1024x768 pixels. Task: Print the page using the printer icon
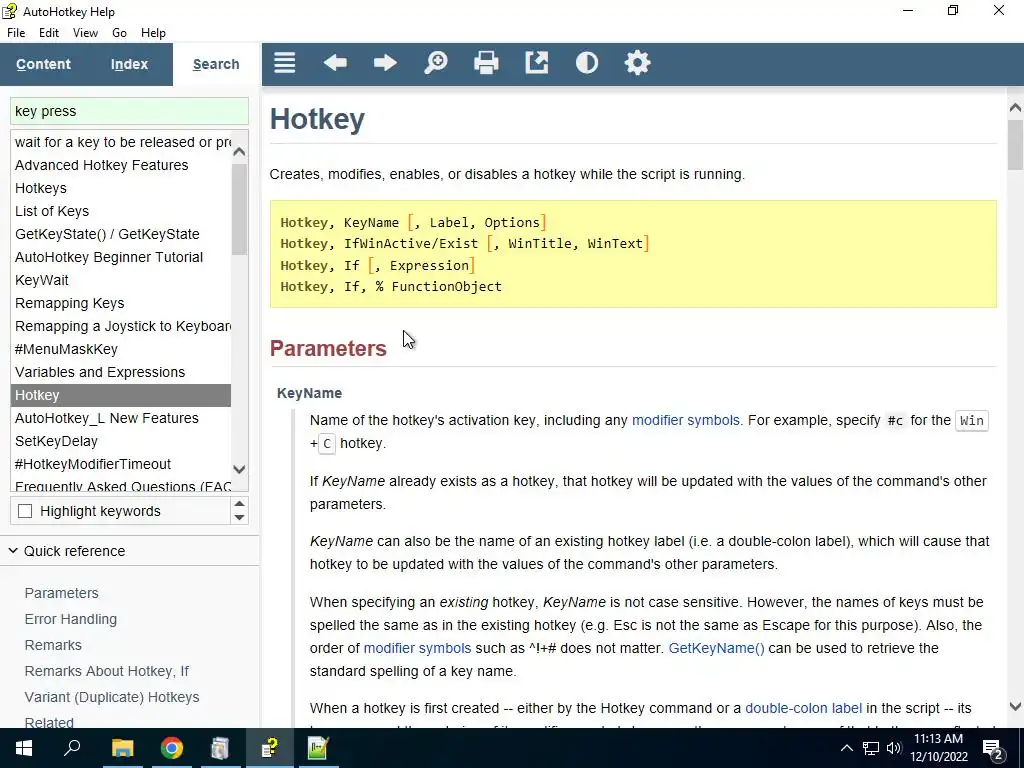(x=486, y=63)
